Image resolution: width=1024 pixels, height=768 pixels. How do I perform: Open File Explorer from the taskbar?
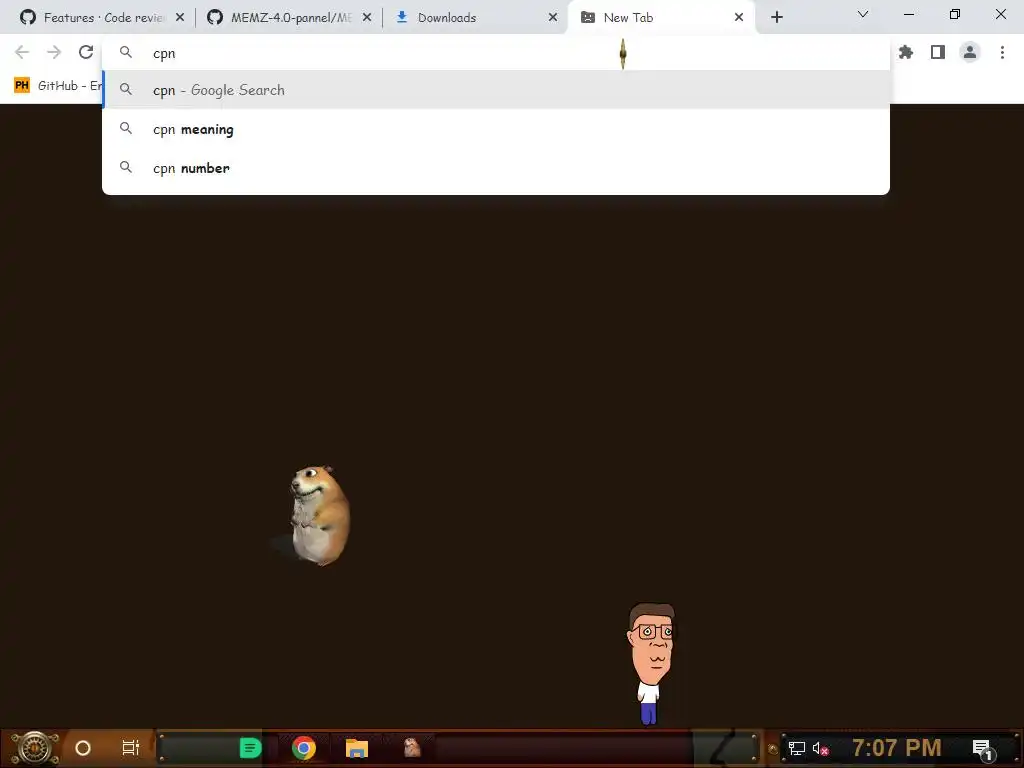click(357, 748)
